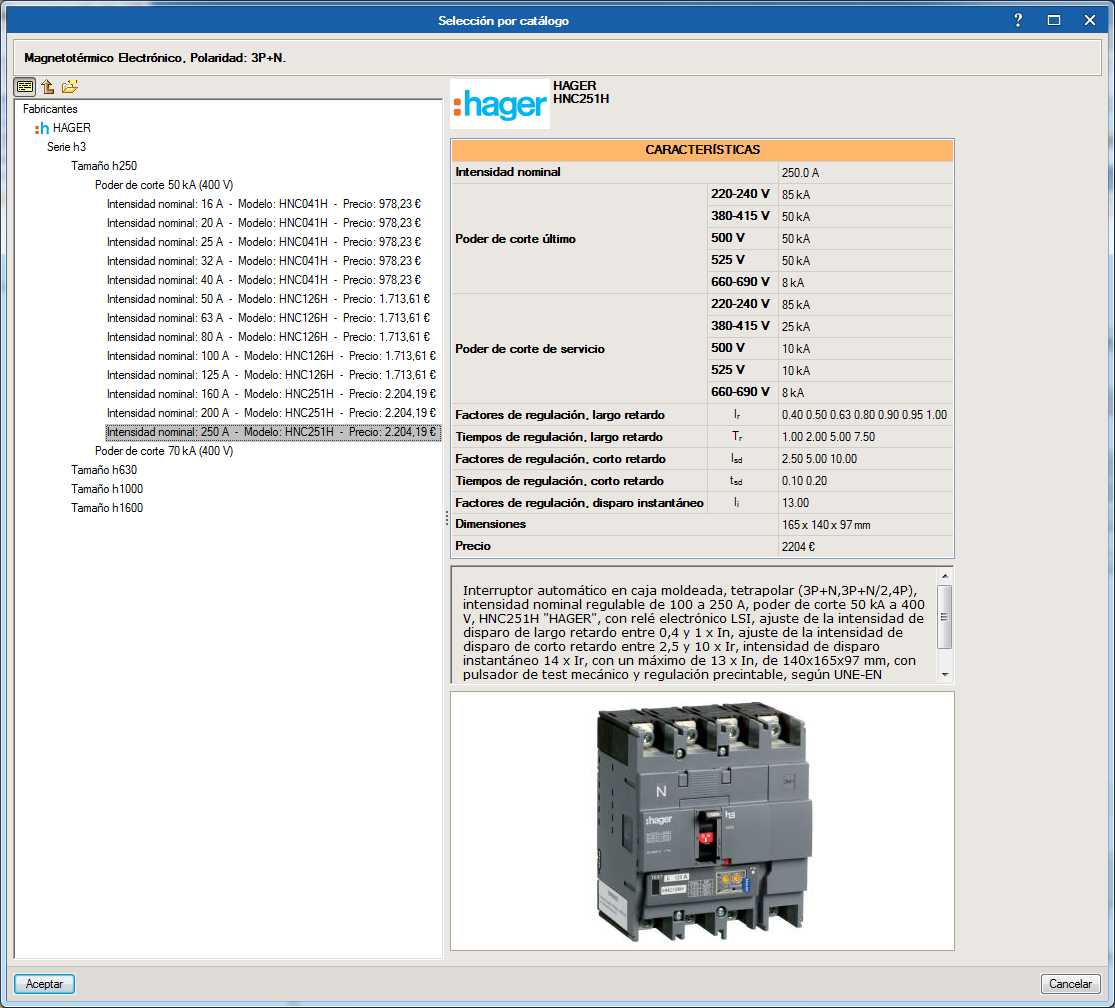
Task: Click the Cancelar button
Action: pos(1070,984)
